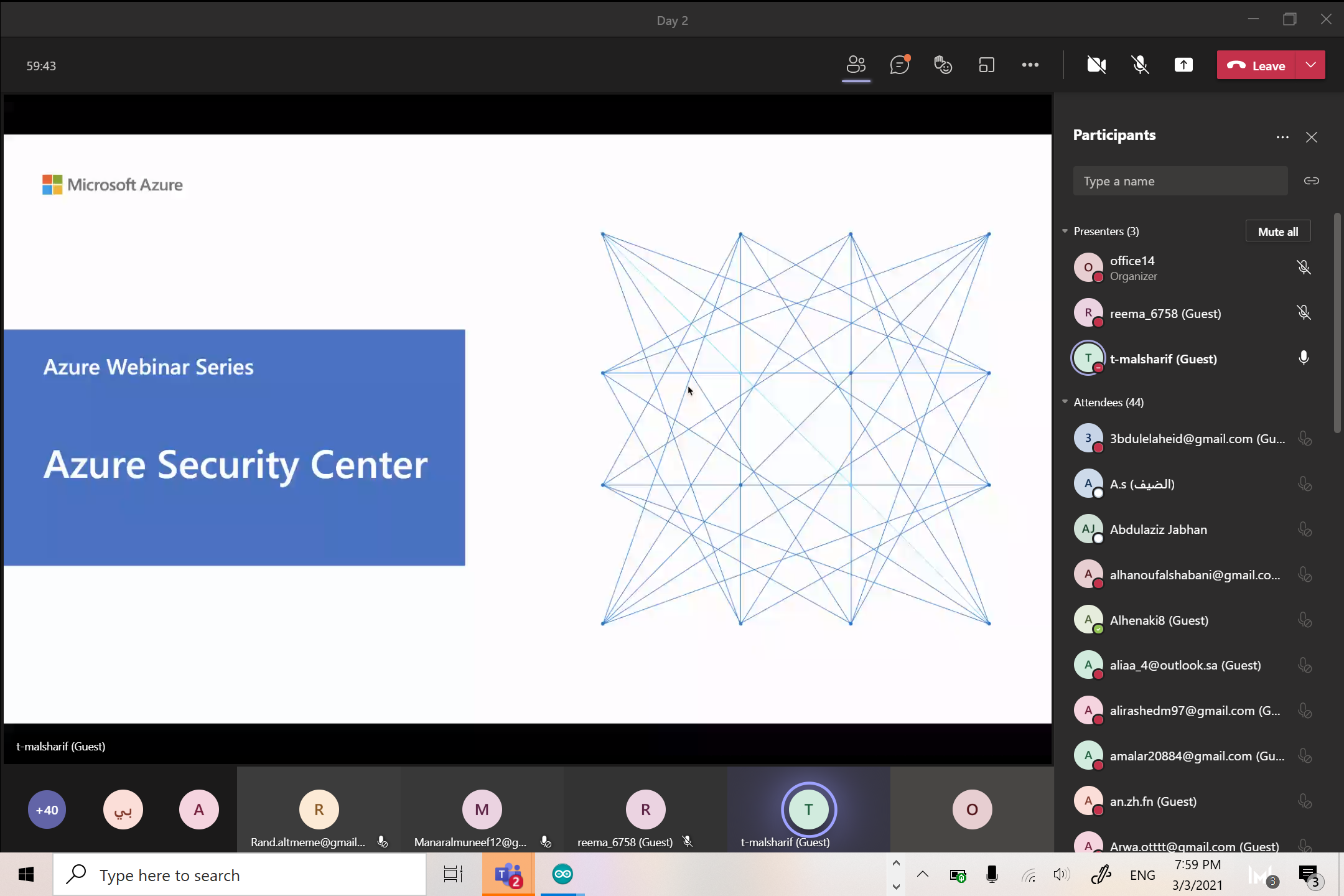1344x896 pixels.
Task: Click the copy join info link icon
Action: pyautogui.click(x=1311, y=181)
